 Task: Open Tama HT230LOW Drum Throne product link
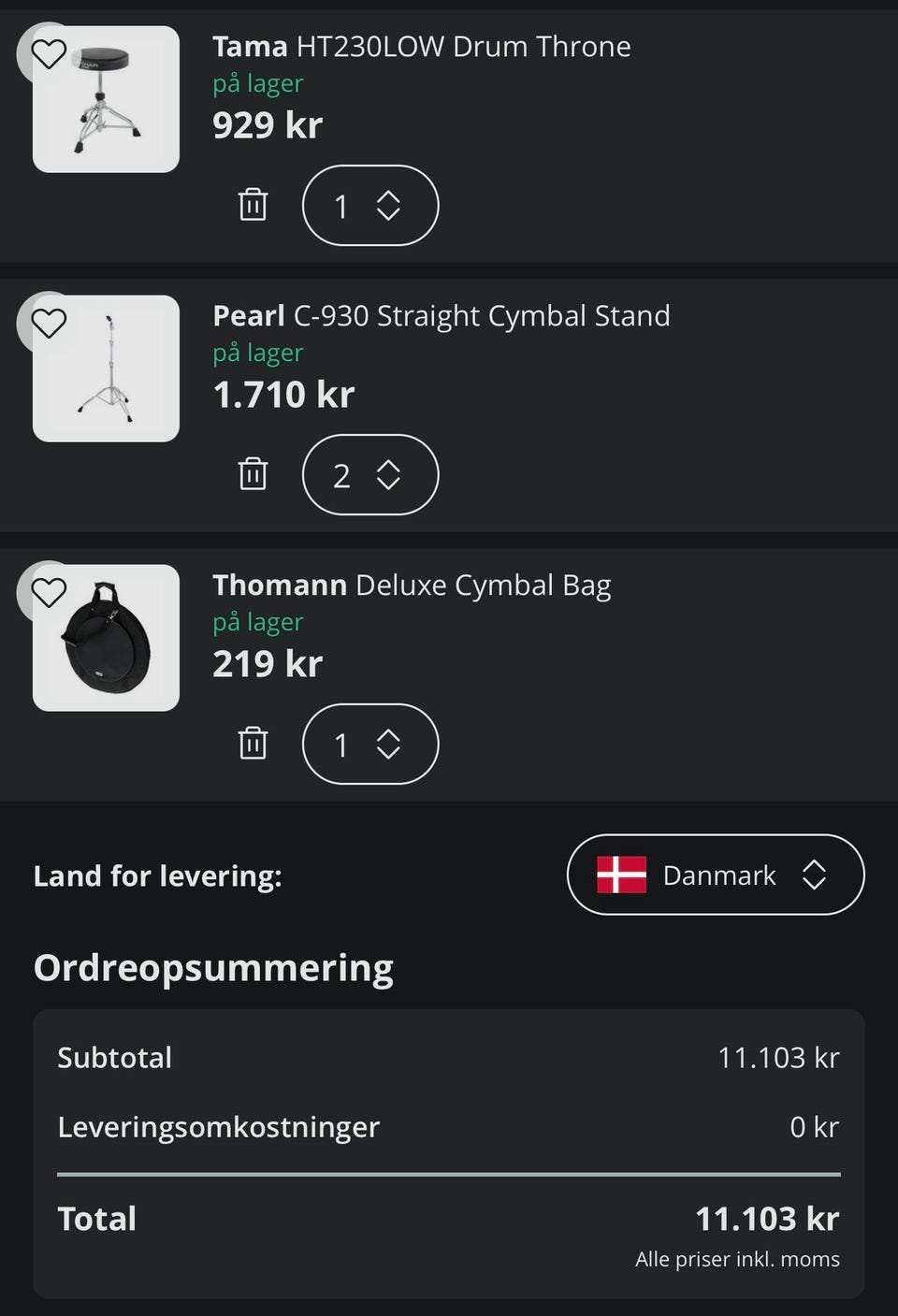(x=421, y=47)
